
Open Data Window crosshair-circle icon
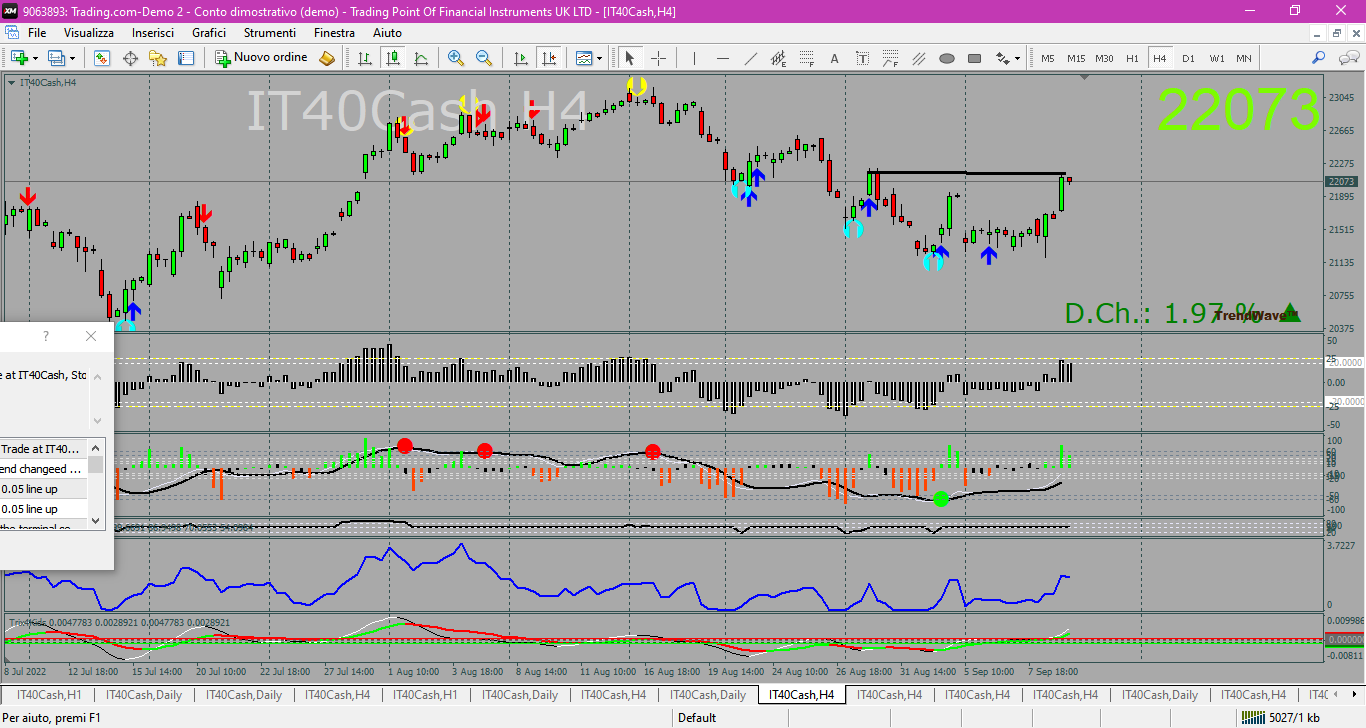(x=130, y=58)
